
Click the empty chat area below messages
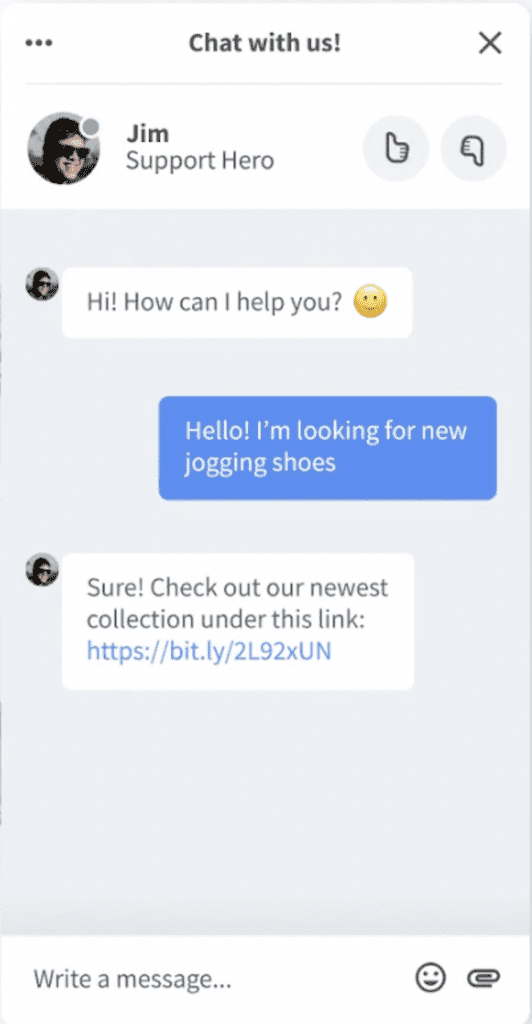266,810
